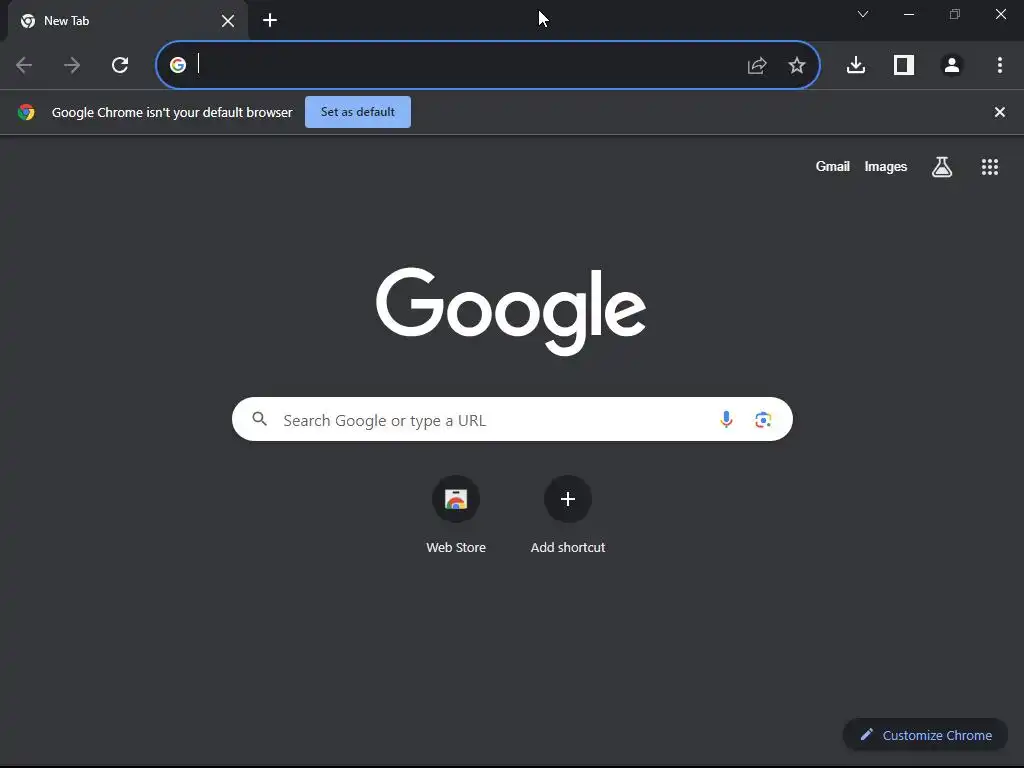1024x768 pixels.
Task: Select the New Tab tab
Action: click(127, 21)
